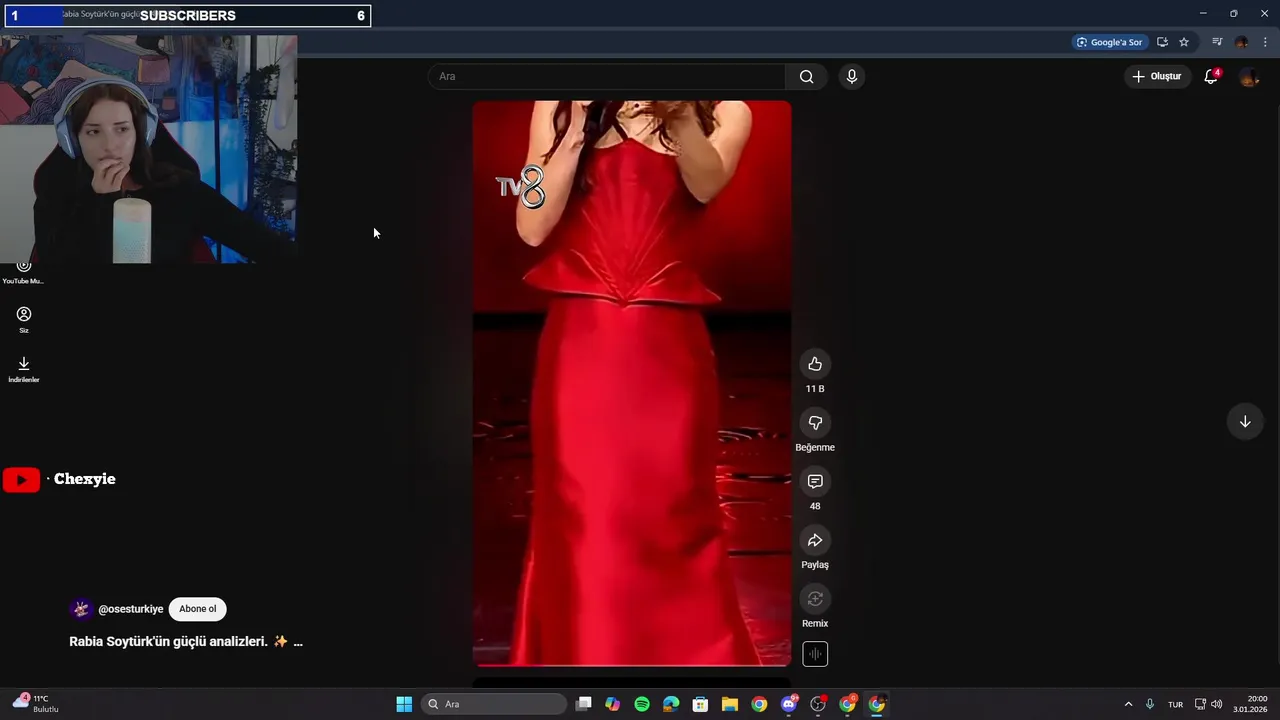Open Task View in the taskbar

(x=584, y=704)
